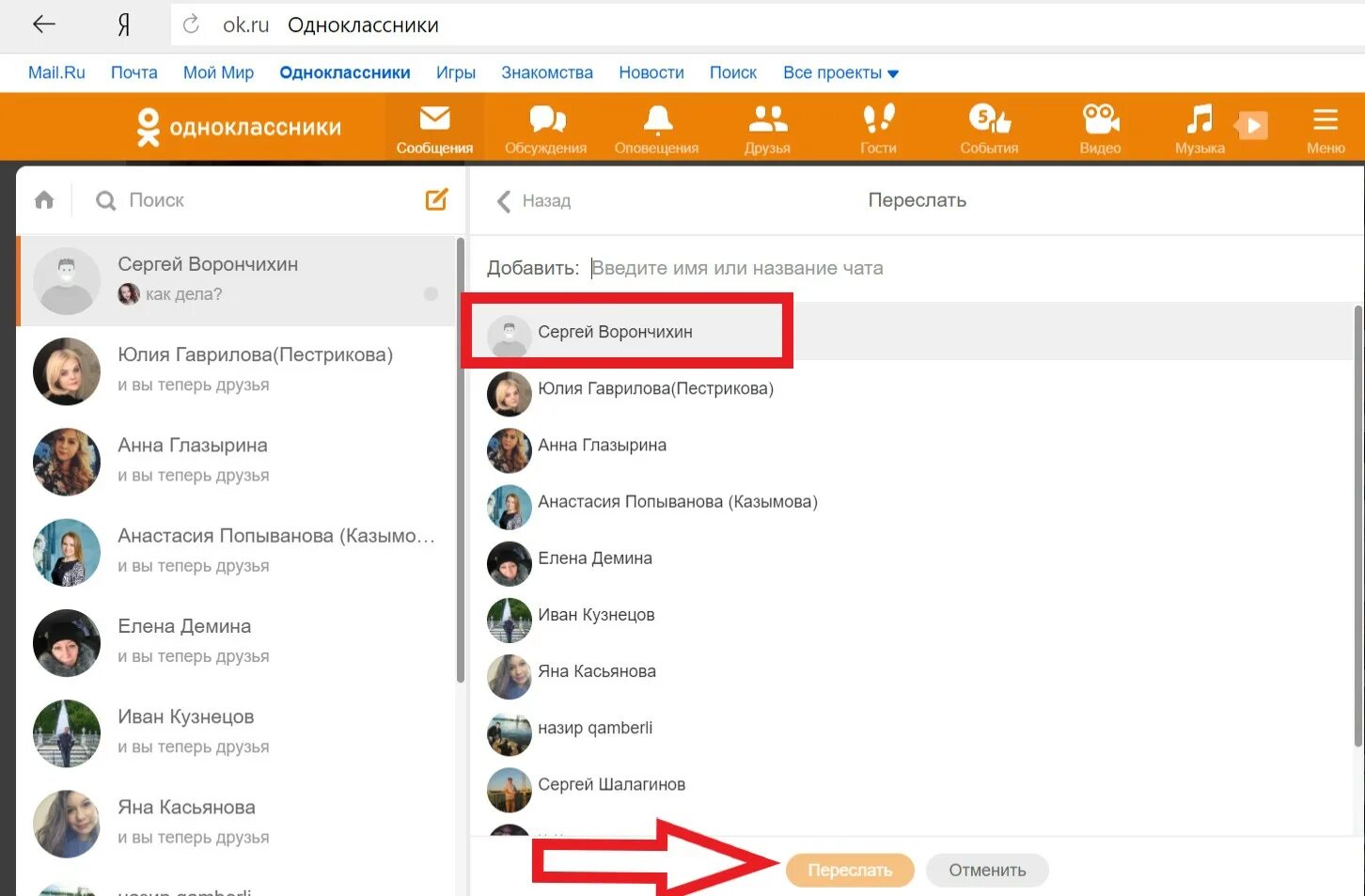Click the Переслать forward button
This screenshot has height=896, width=1365.
[x=850, y=870]
